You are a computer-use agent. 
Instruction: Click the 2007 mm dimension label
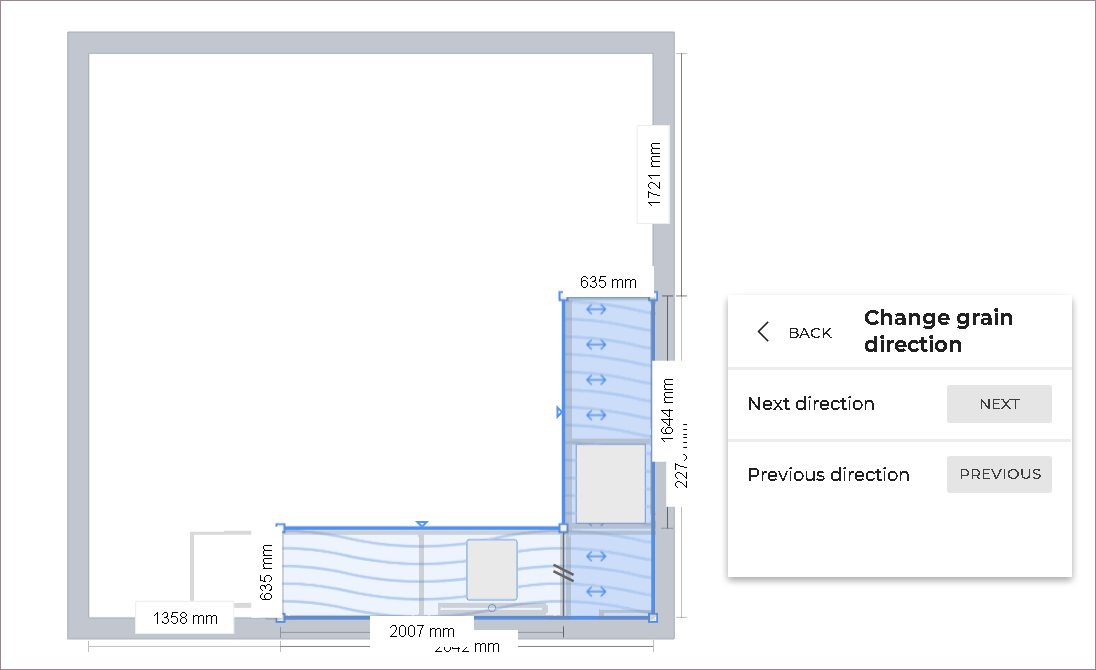click(422, 631)
